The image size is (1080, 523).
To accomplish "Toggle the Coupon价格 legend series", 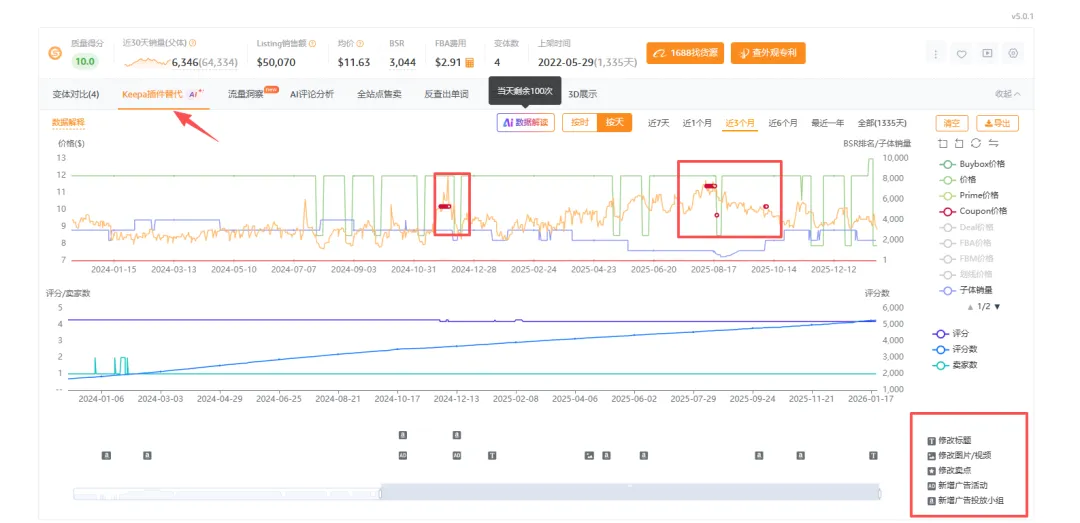I will pyautogui.click(x=973, y=211).
